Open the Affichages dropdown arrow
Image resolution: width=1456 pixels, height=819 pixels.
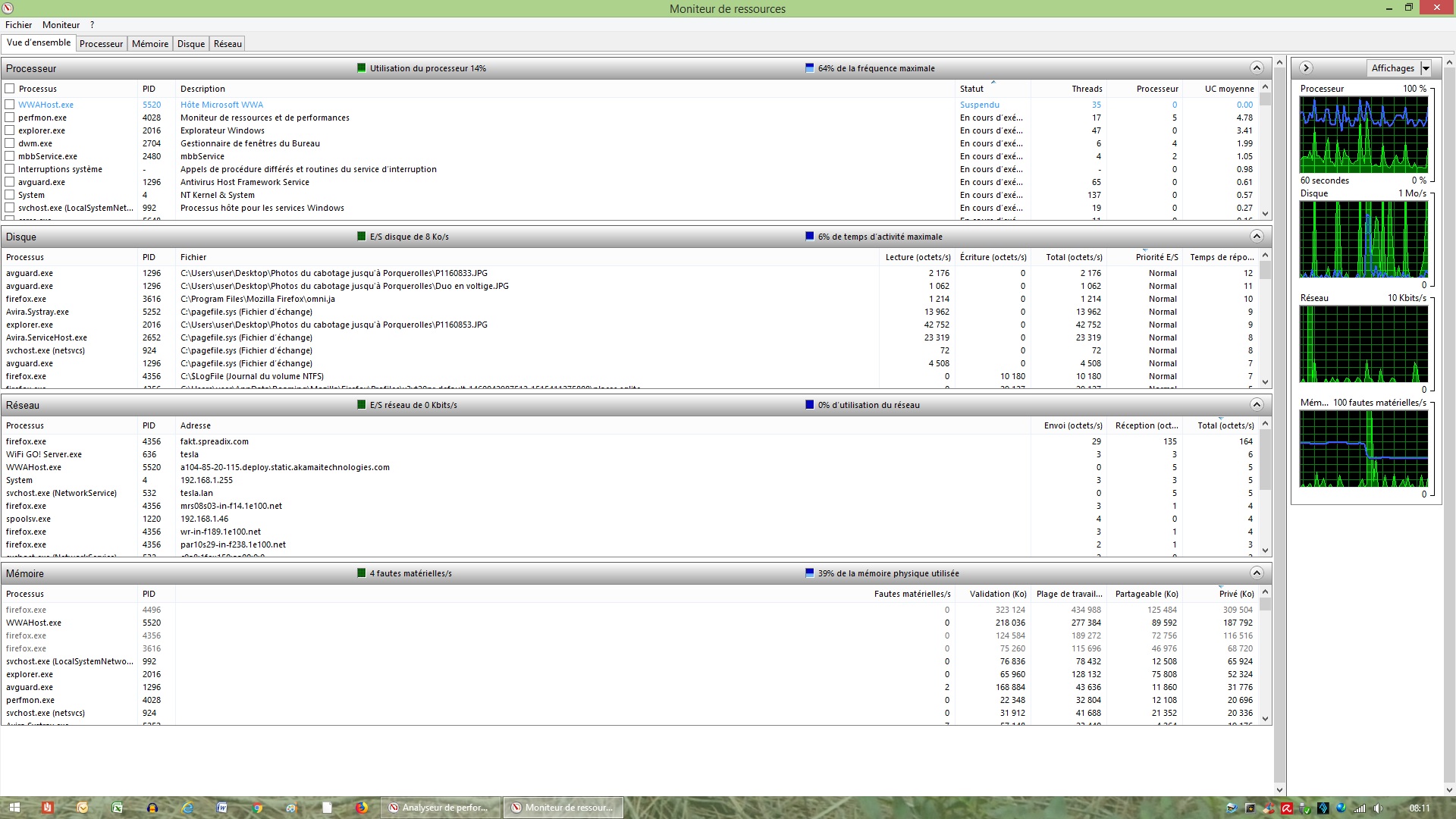[1425, 68]
